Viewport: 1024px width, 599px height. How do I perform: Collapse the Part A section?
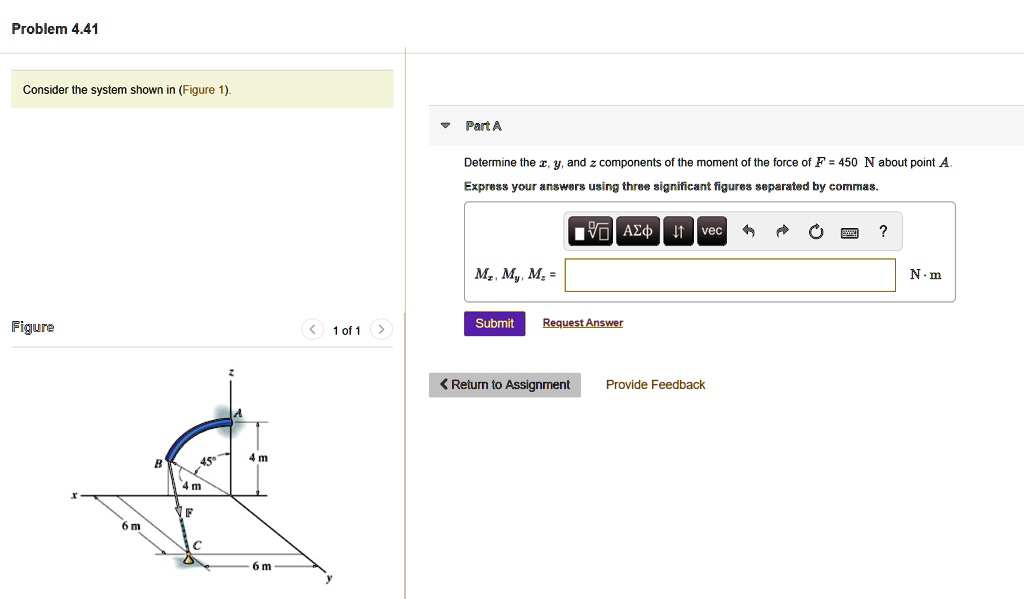(444, 126)
